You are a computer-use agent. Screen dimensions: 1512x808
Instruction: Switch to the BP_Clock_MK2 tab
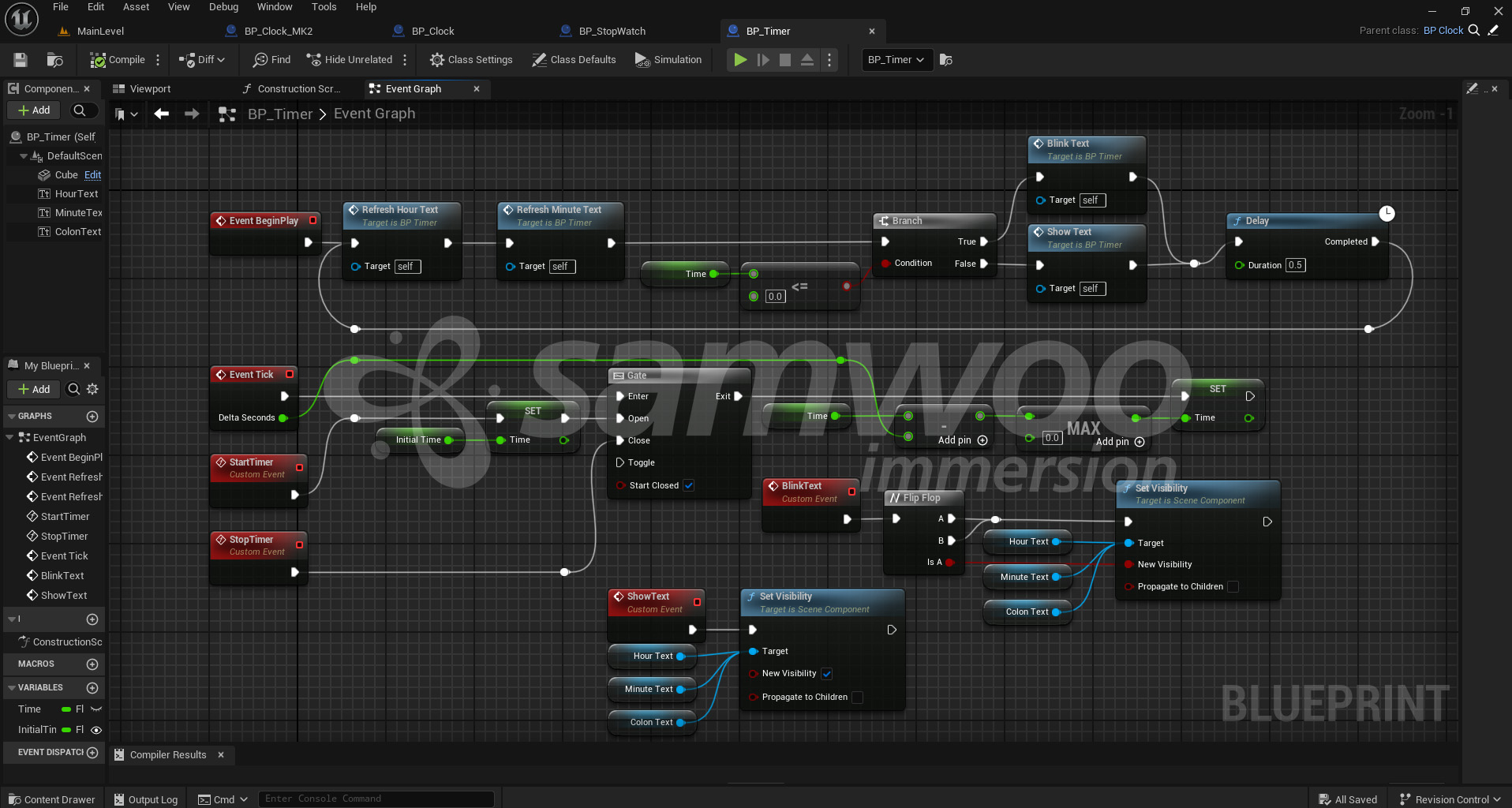point(279,32)
